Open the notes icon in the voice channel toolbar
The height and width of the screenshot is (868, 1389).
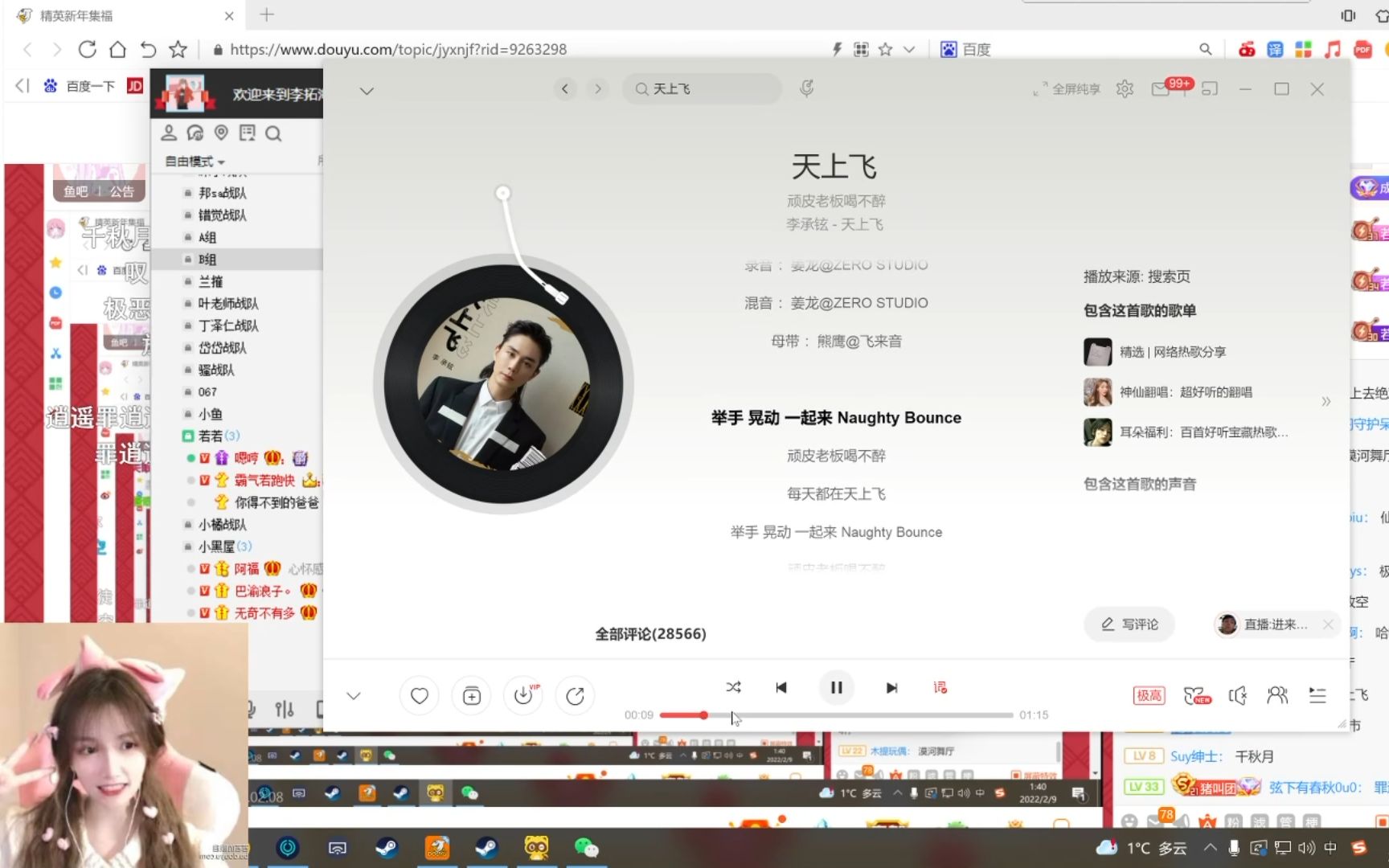click(247, 133)
